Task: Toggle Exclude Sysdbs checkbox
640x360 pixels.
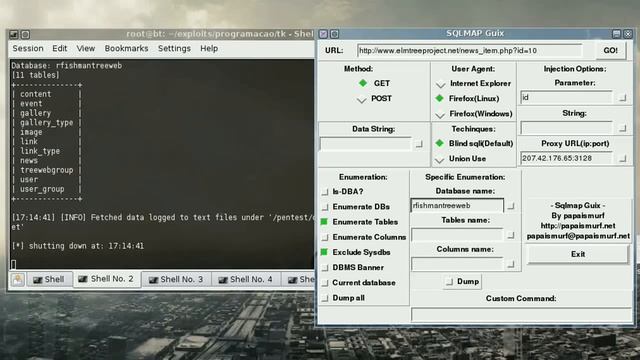Action: [x=324, y=252]
